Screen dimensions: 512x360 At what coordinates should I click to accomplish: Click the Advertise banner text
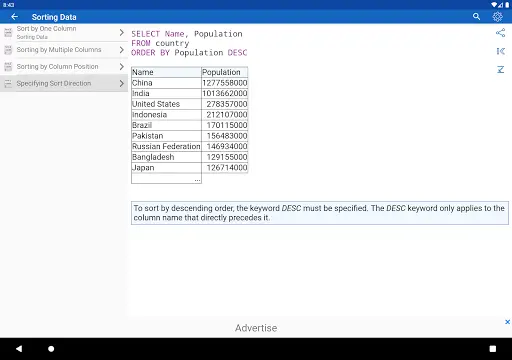click(x=256, y=328)
